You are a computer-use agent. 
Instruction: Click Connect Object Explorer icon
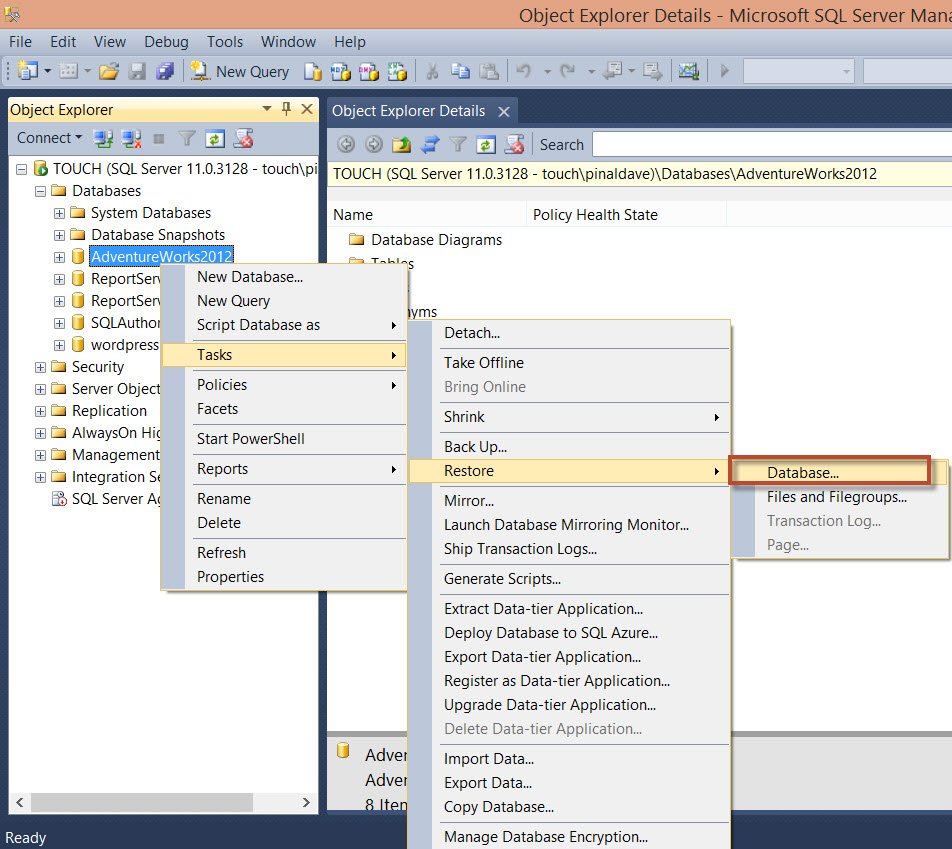click(x=103, y=139)
